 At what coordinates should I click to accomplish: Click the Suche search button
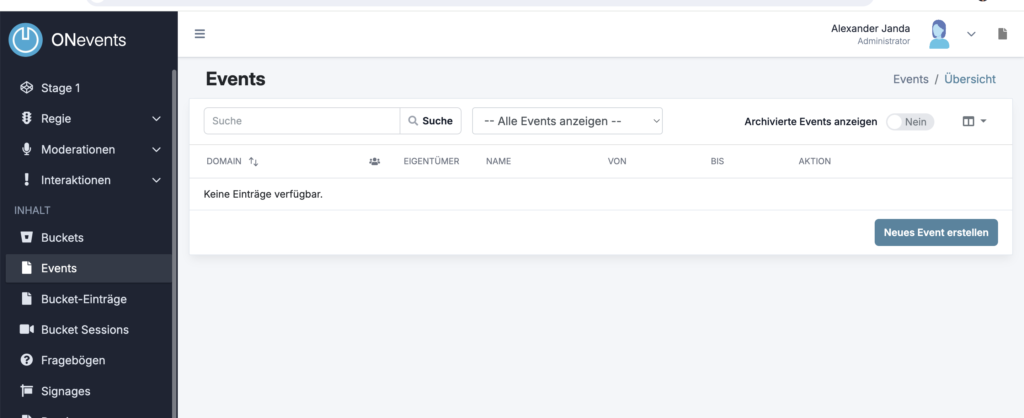(430, 121)
